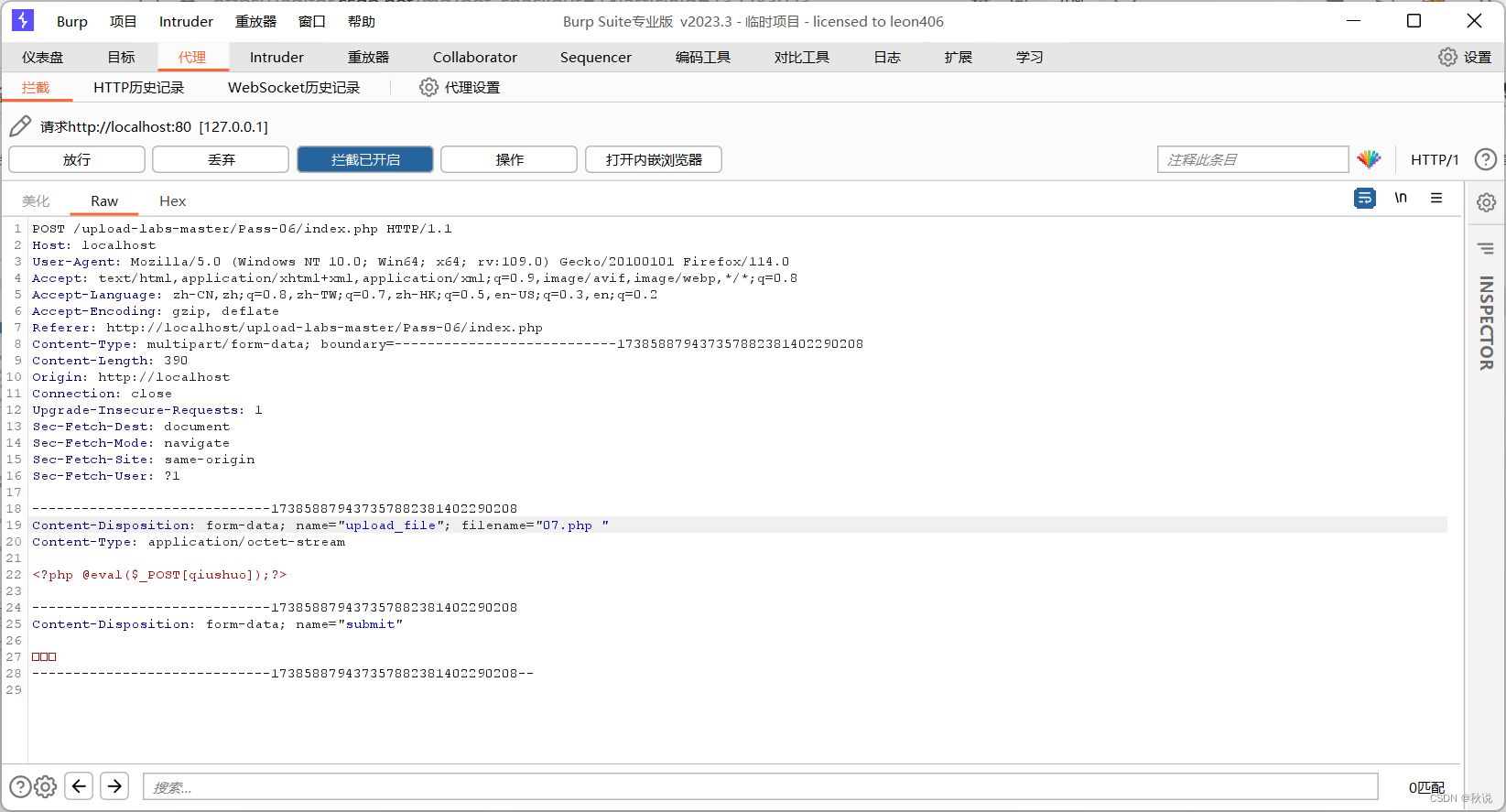Open the search settings gear icon
The height and width of the screenshot is (812, 1506).
[x=46, y=786]
